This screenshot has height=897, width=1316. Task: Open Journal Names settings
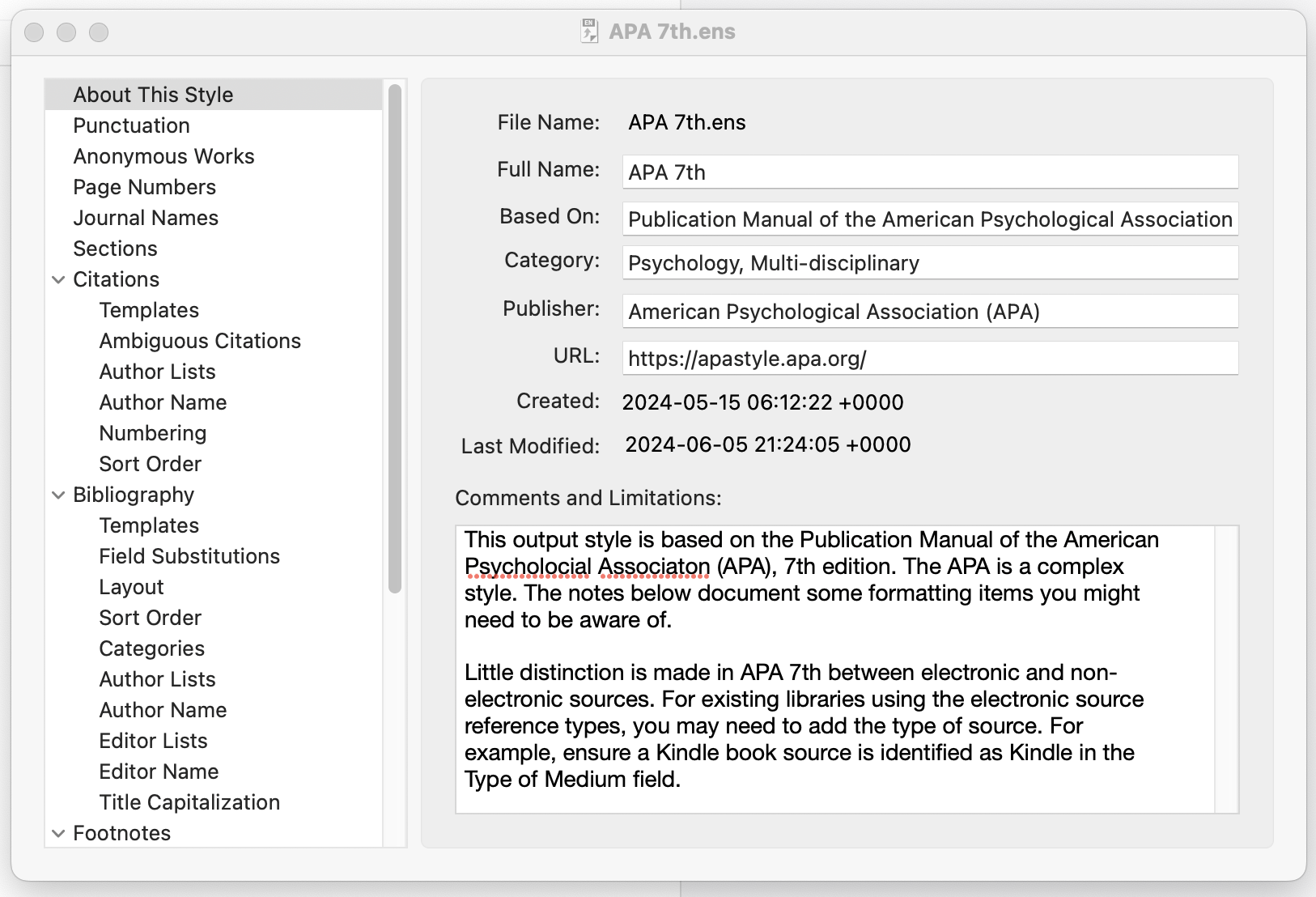point(146,217)
